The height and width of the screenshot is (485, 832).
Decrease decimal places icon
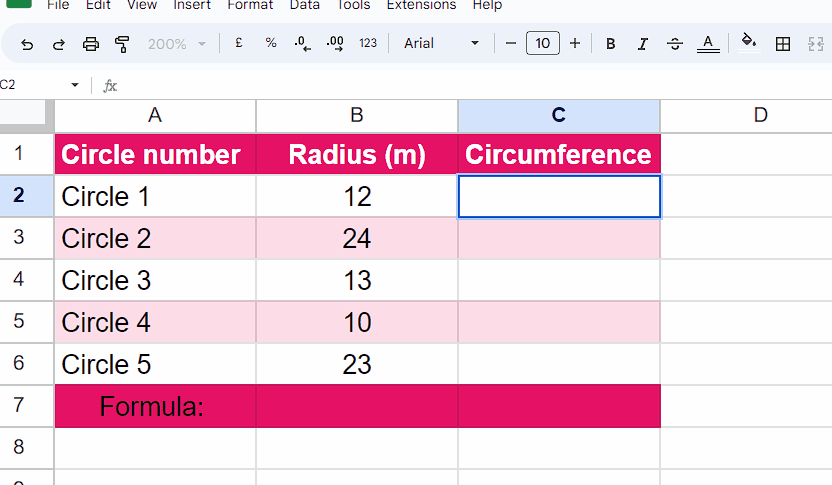point(302,44)
